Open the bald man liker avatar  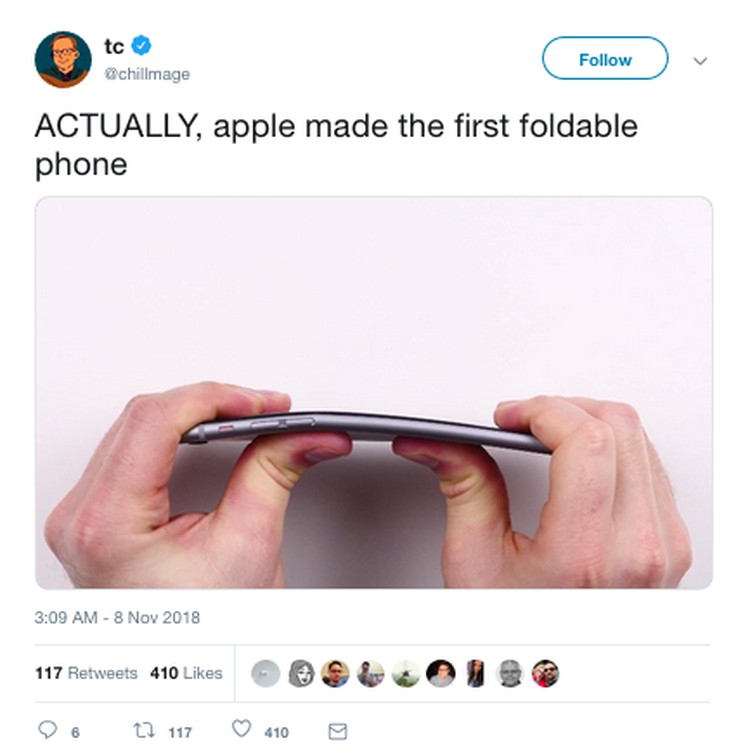tap(510, 673)
